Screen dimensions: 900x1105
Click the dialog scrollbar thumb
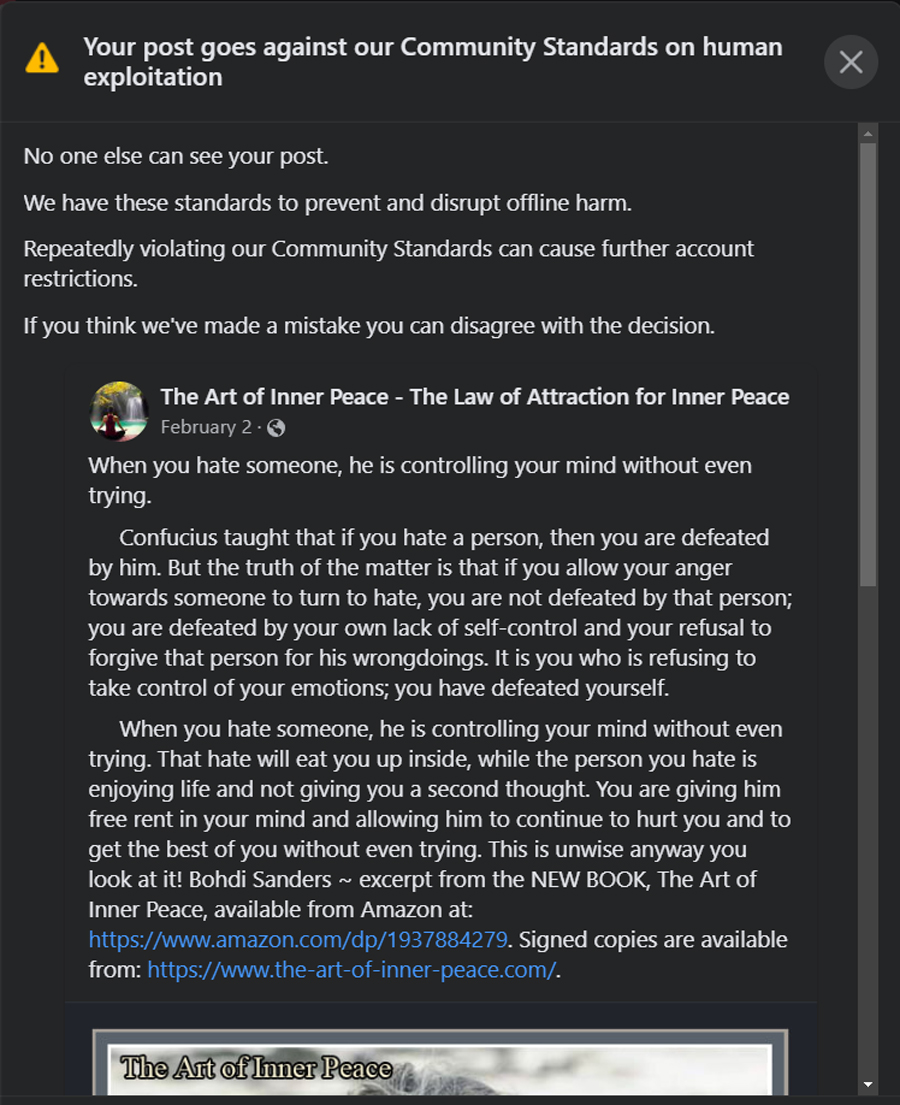tap(868, 360)
